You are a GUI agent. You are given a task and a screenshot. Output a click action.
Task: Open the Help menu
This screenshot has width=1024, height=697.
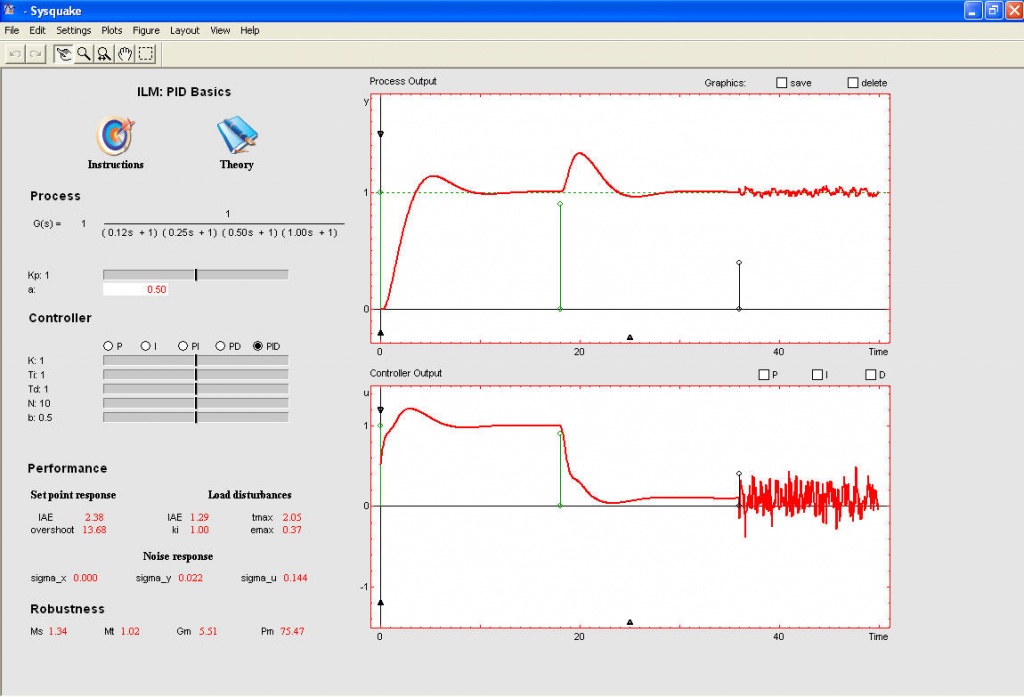249,30
